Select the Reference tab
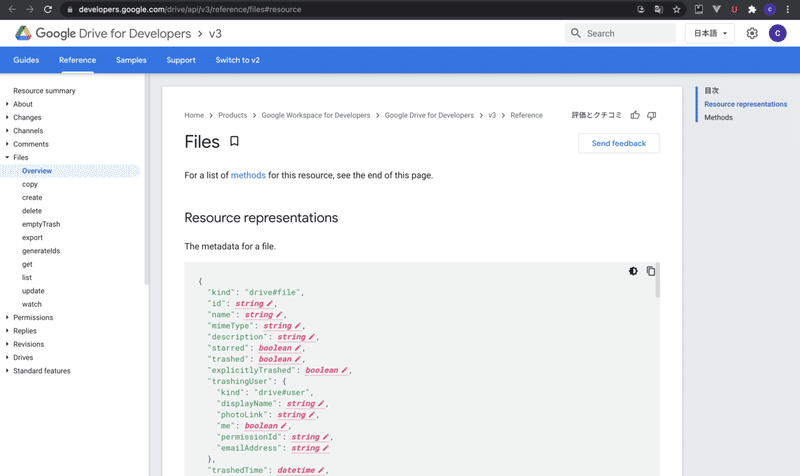This screenshot has height=476, width=800. (78, 60)
